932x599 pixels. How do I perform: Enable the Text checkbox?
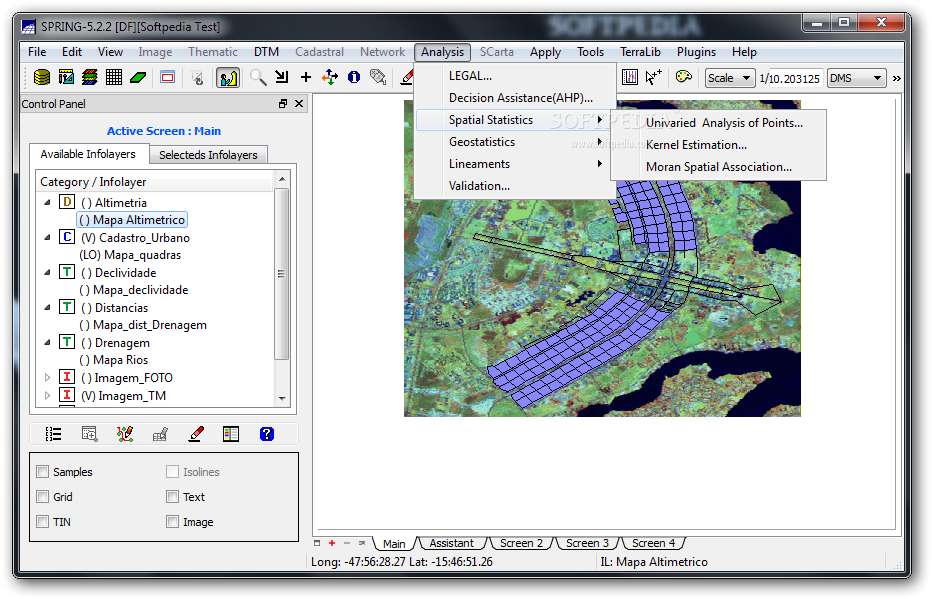[172, 497]
